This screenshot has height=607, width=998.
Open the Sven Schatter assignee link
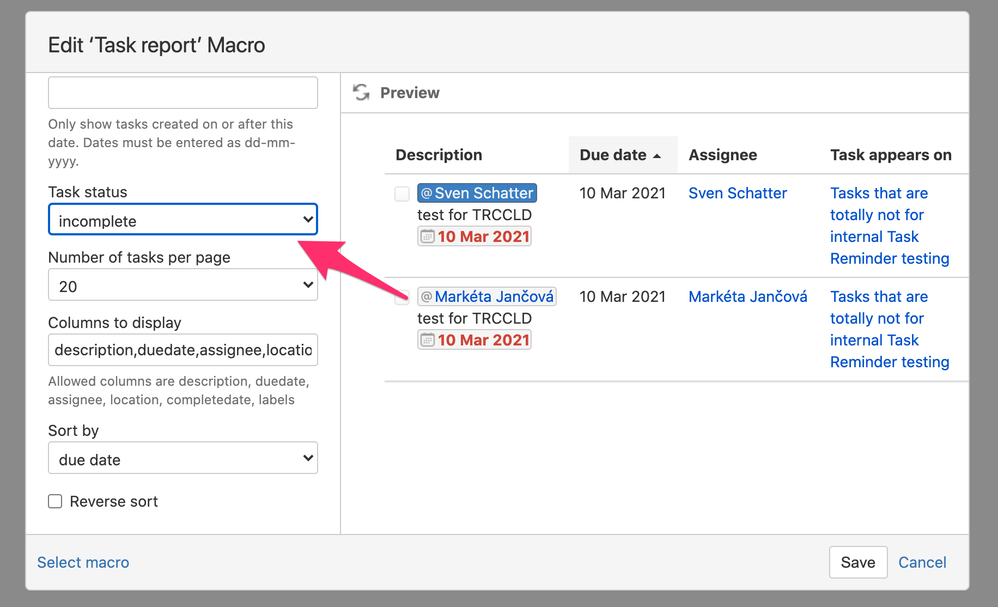[738, 193]
